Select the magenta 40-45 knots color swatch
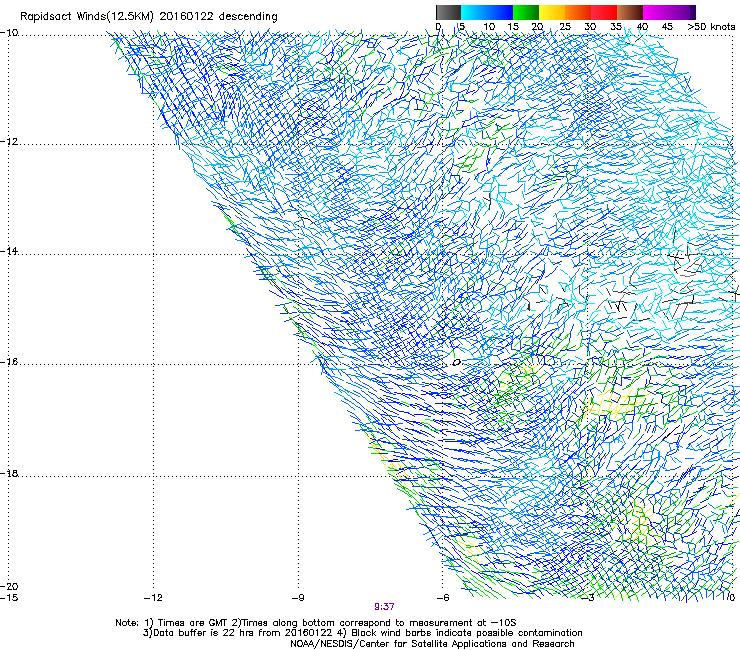The height and width of the screenshot is (650, 740). coord(656,12)
